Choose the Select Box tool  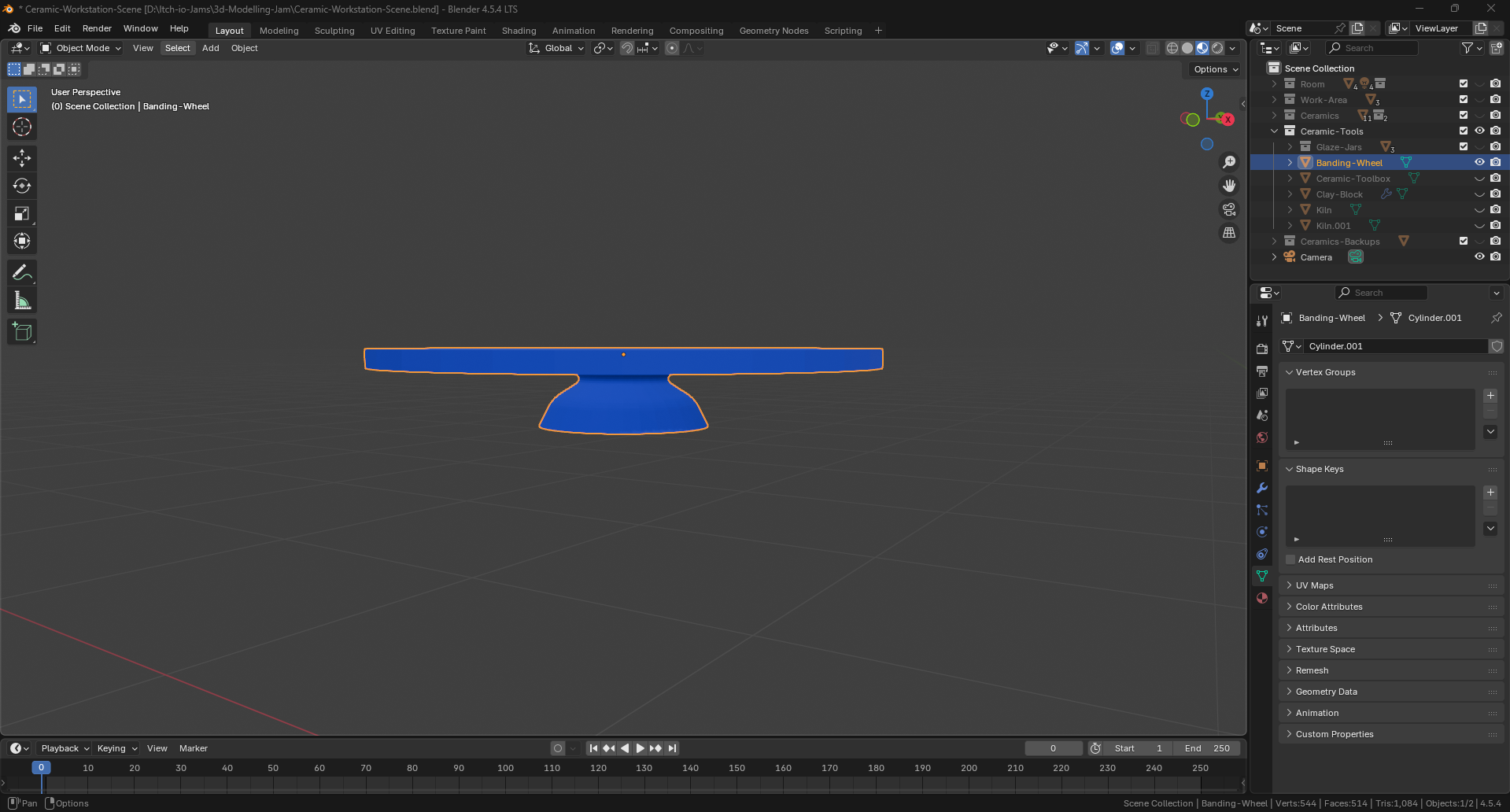pos(22,99)
